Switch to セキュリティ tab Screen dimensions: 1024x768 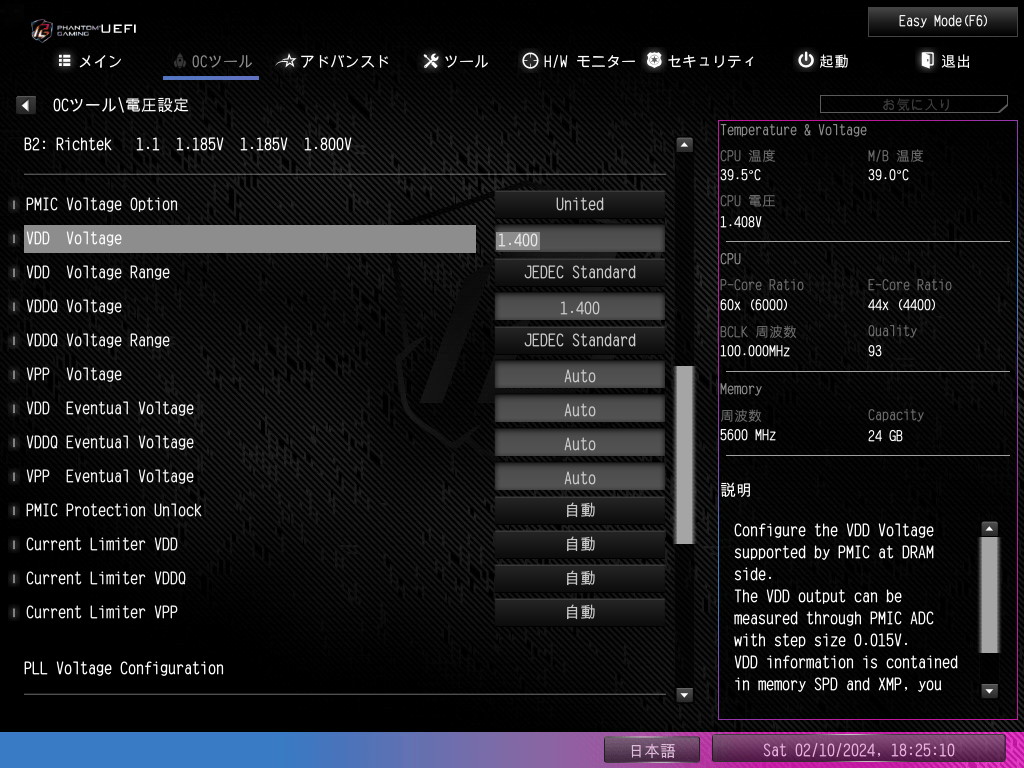700,61
